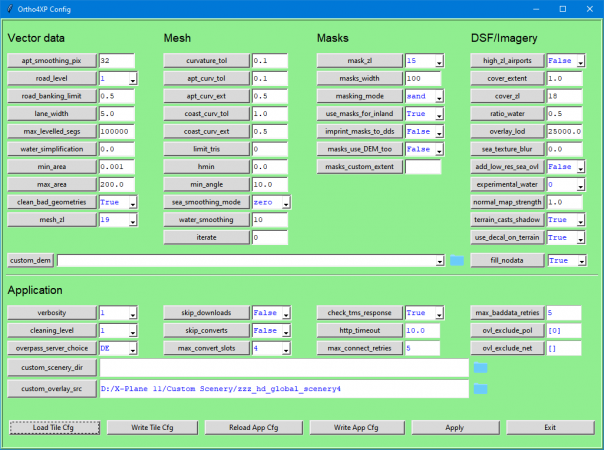Click max_baddata_retries label button
604x450 pixels.
click(x=507, y=313)
